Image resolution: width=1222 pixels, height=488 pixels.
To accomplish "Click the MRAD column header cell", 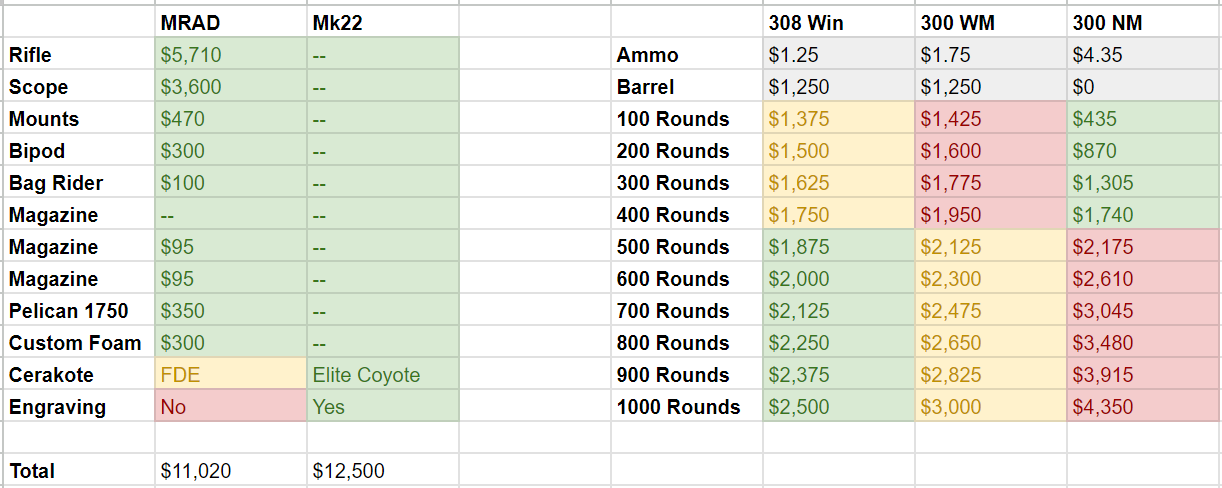I will (x=231, y=23).
